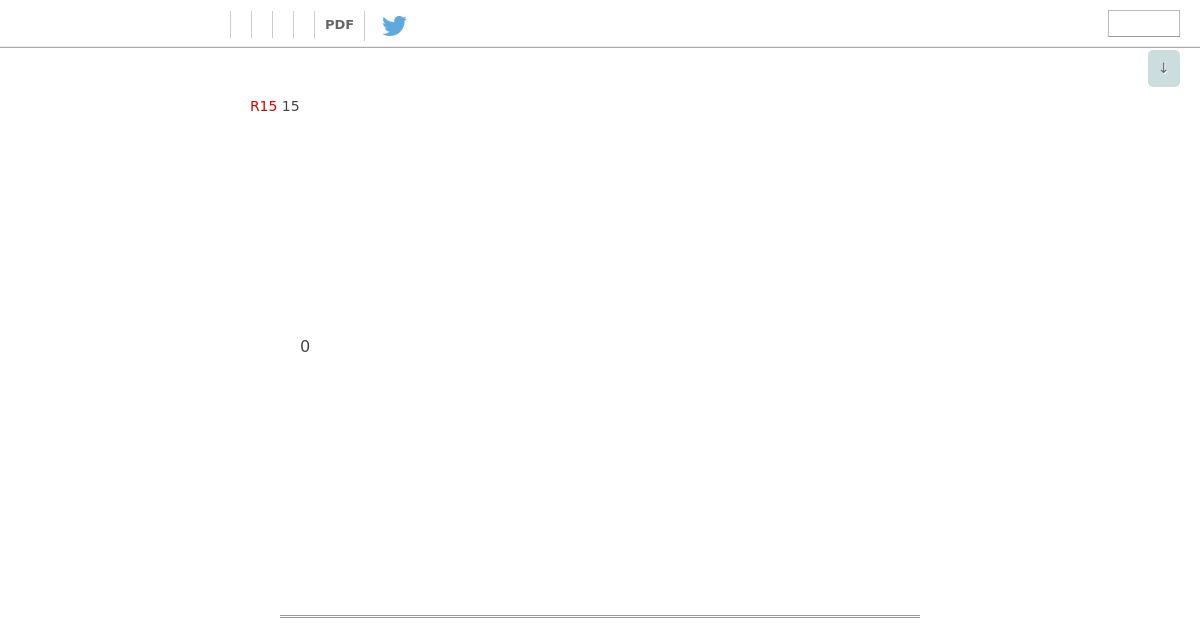Tap the bird logo beside PDF

coord(394,25)
